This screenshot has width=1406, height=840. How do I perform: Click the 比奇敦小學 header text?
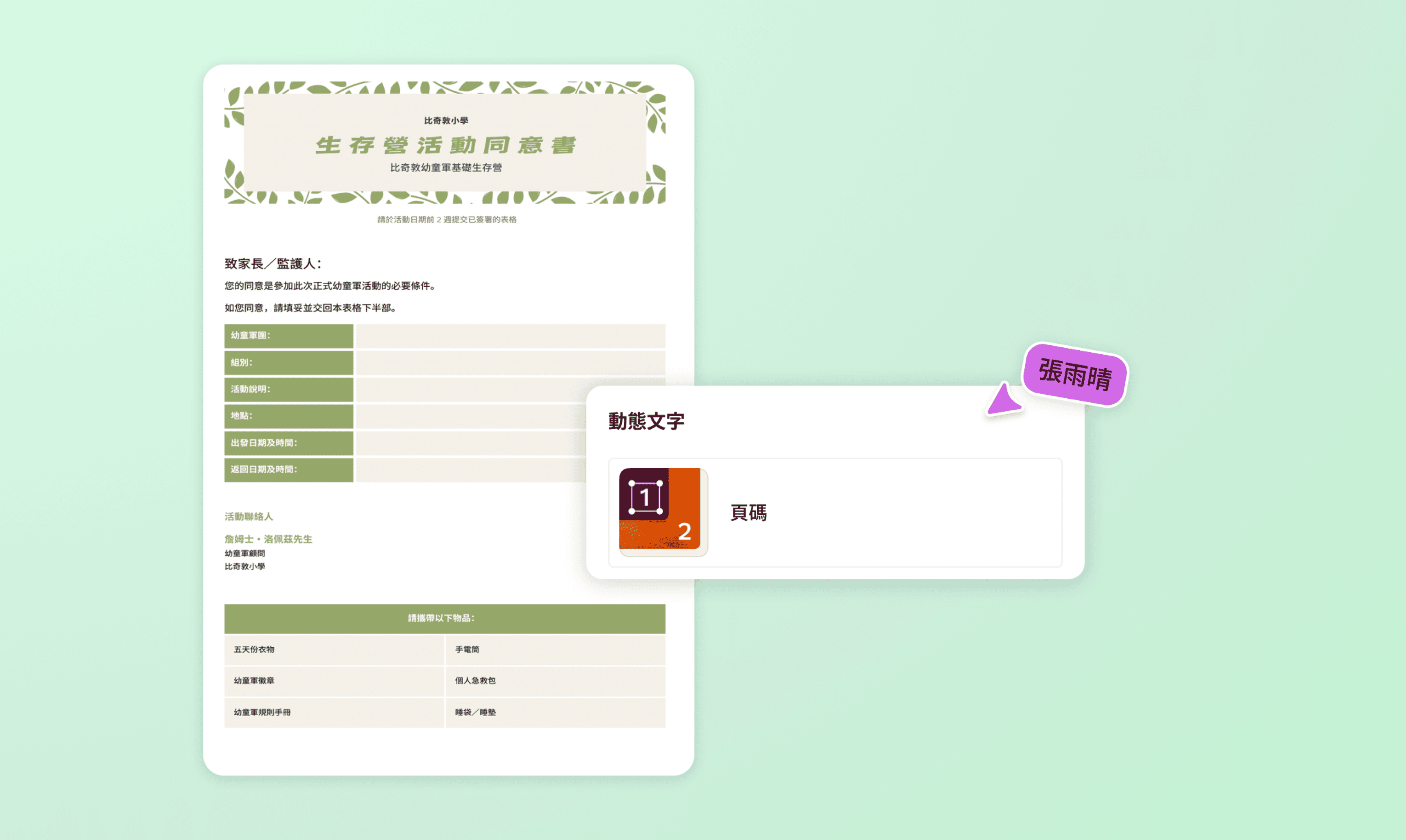446,121
